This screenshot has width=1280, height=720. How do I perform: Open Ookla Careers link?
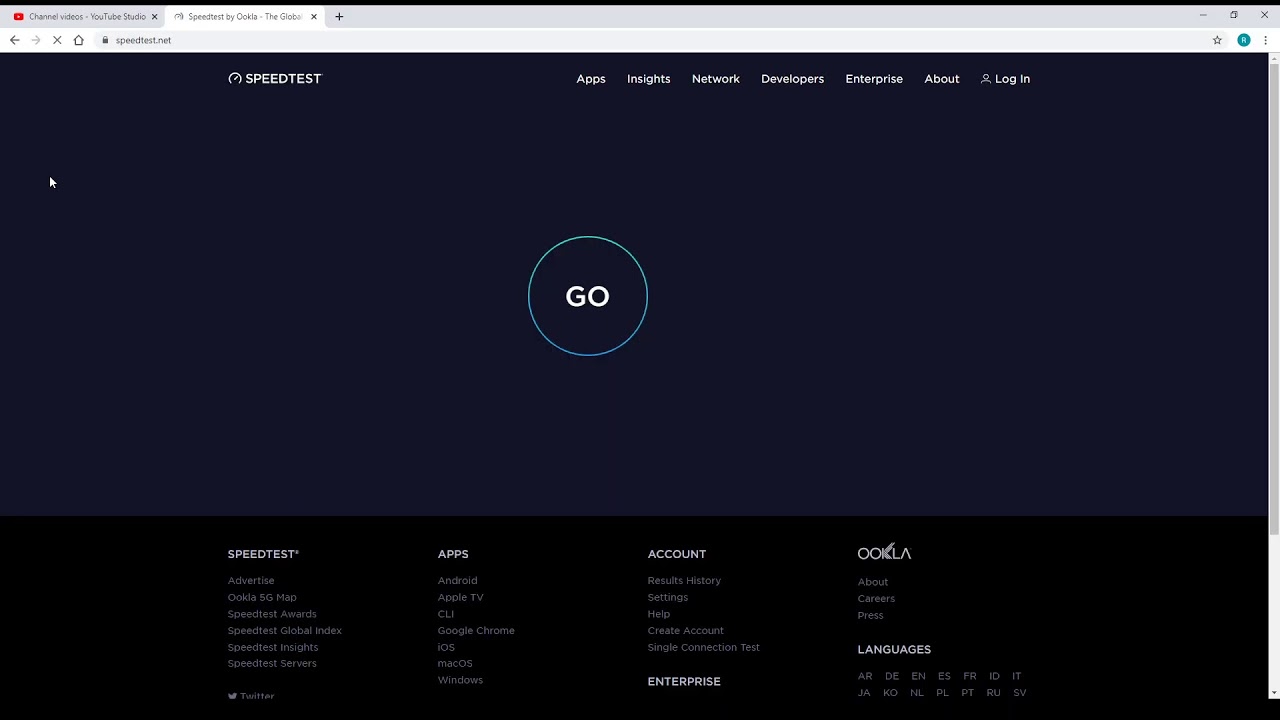pyautogui.click(x=876, y=598)
